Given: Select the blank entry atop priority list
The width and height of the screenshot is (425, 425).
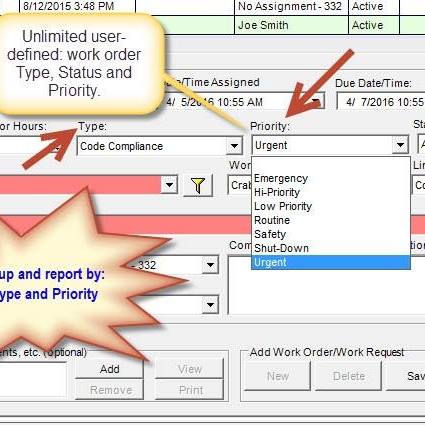Looking at the screenshot, I should pyautogui.click(x=331, y=165).
